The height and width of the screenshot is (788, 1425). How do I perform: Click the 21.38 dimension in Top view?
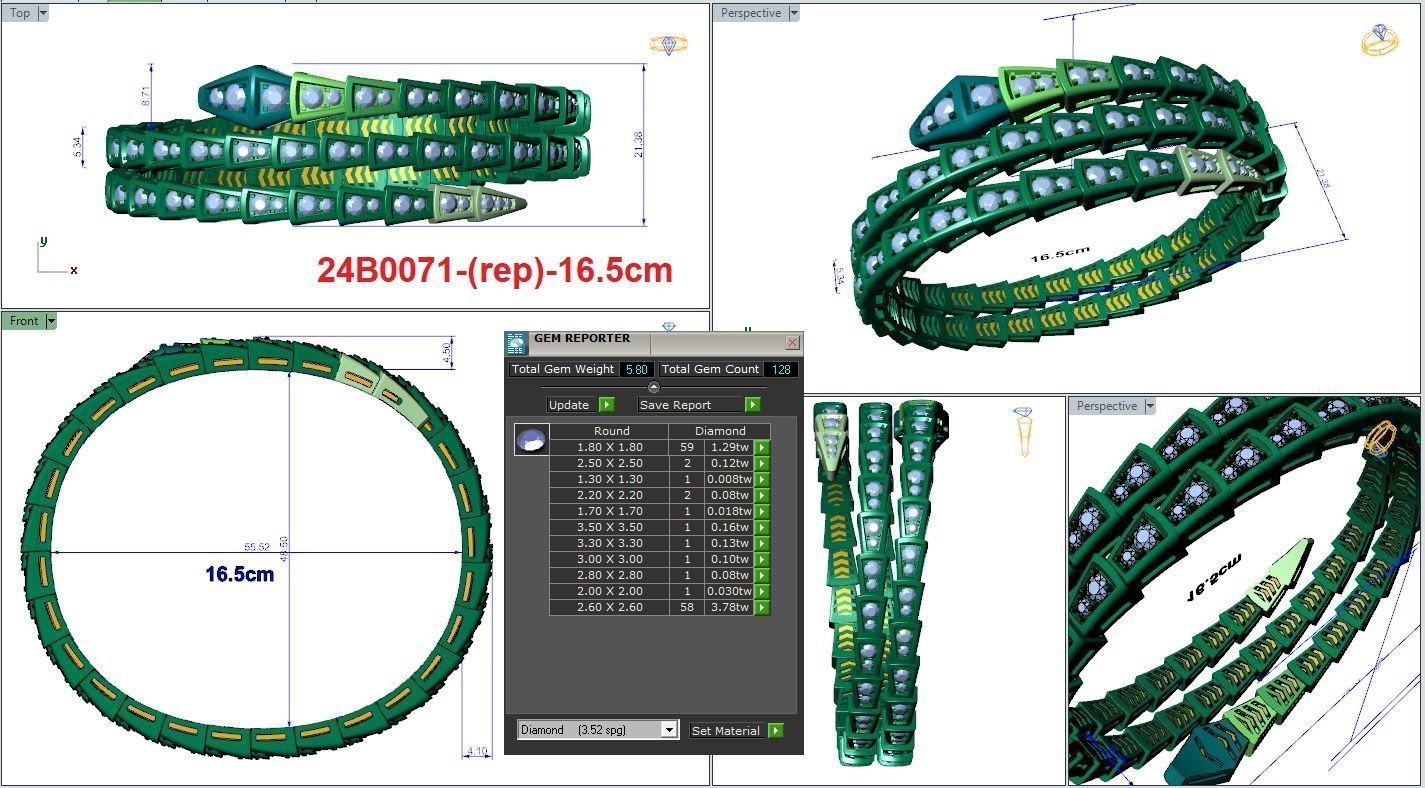(639, 144)
